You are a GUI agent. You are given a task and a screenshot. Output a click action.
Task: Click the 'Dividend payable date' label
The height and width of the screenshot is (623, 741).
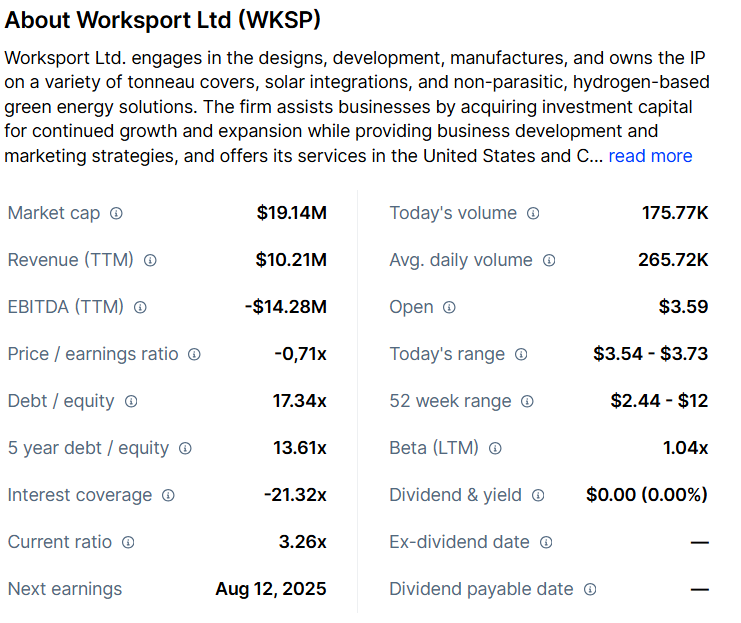click(481, 589)
